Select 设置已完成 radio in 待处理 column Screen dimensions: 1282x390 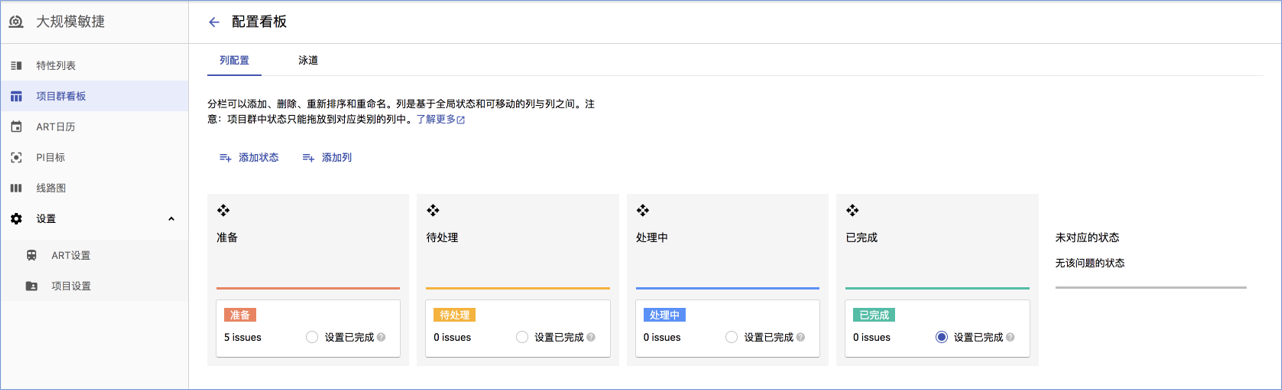522,337
